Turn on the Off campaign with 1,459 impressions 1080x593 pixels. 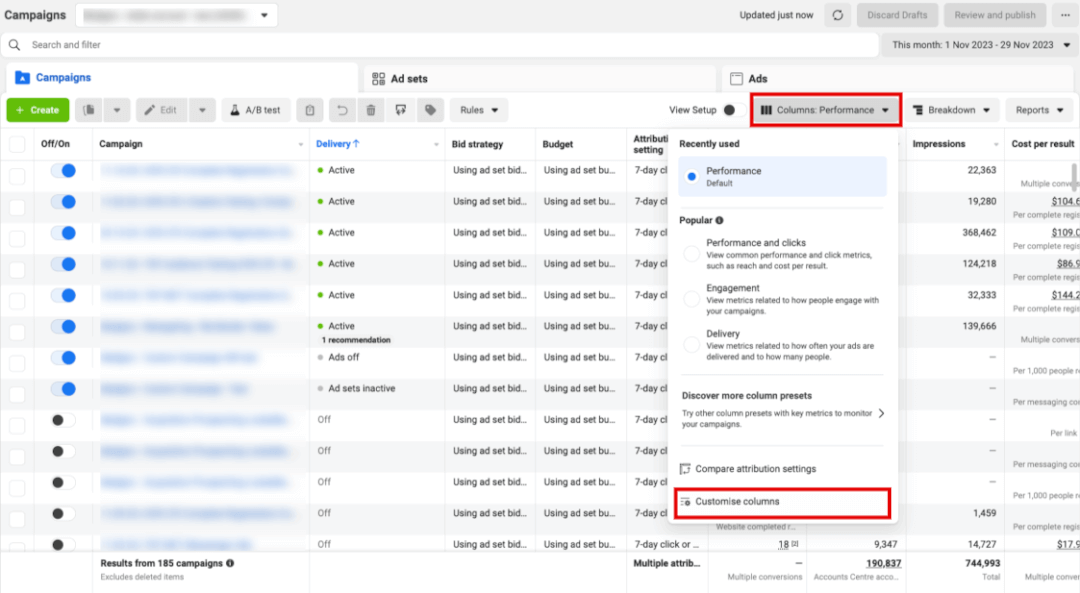coord(63,514)
